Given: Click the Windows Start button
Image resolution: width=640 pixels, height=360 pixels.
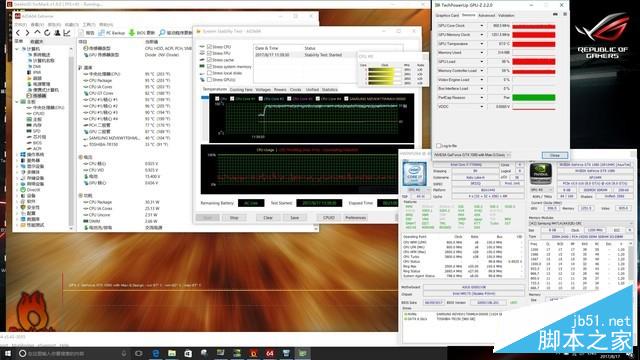Looking at the screenshot, I should (8, 353).
